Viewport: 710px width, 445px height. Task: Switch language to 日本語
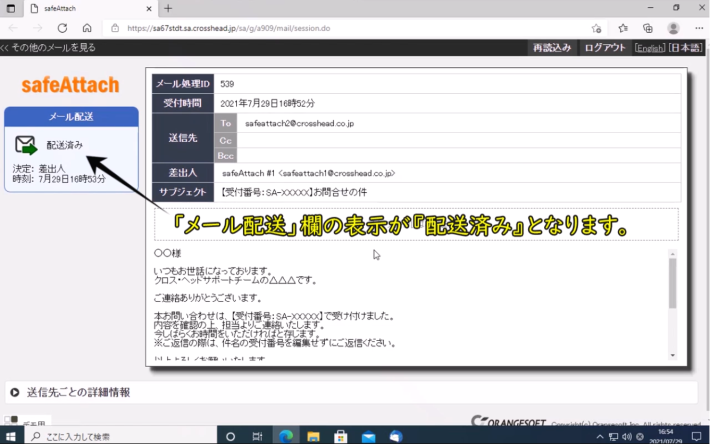(686, 48)
